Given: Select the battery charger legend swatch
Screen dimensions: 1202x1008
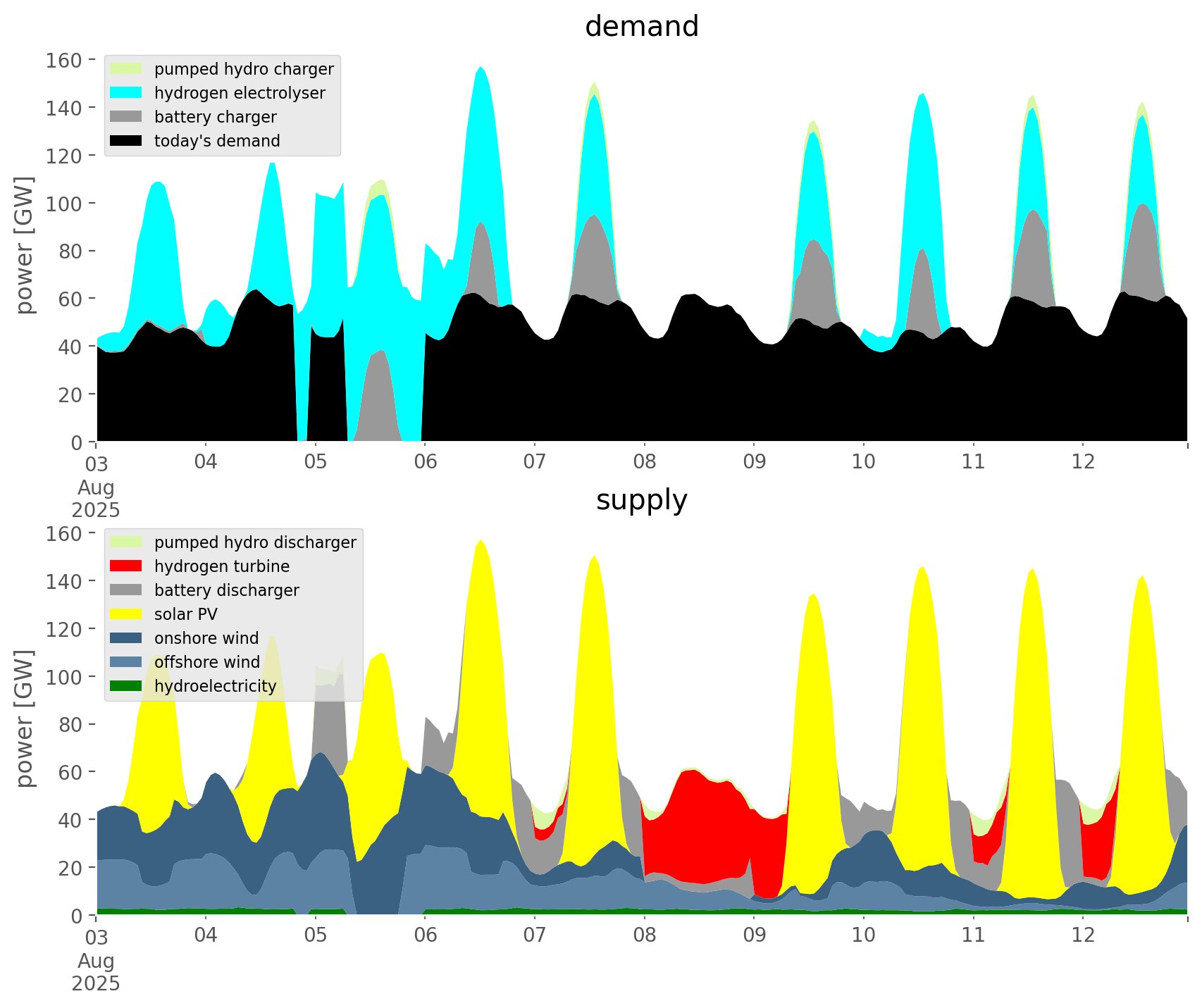Looking at the screenshot, I should [126, 117].
